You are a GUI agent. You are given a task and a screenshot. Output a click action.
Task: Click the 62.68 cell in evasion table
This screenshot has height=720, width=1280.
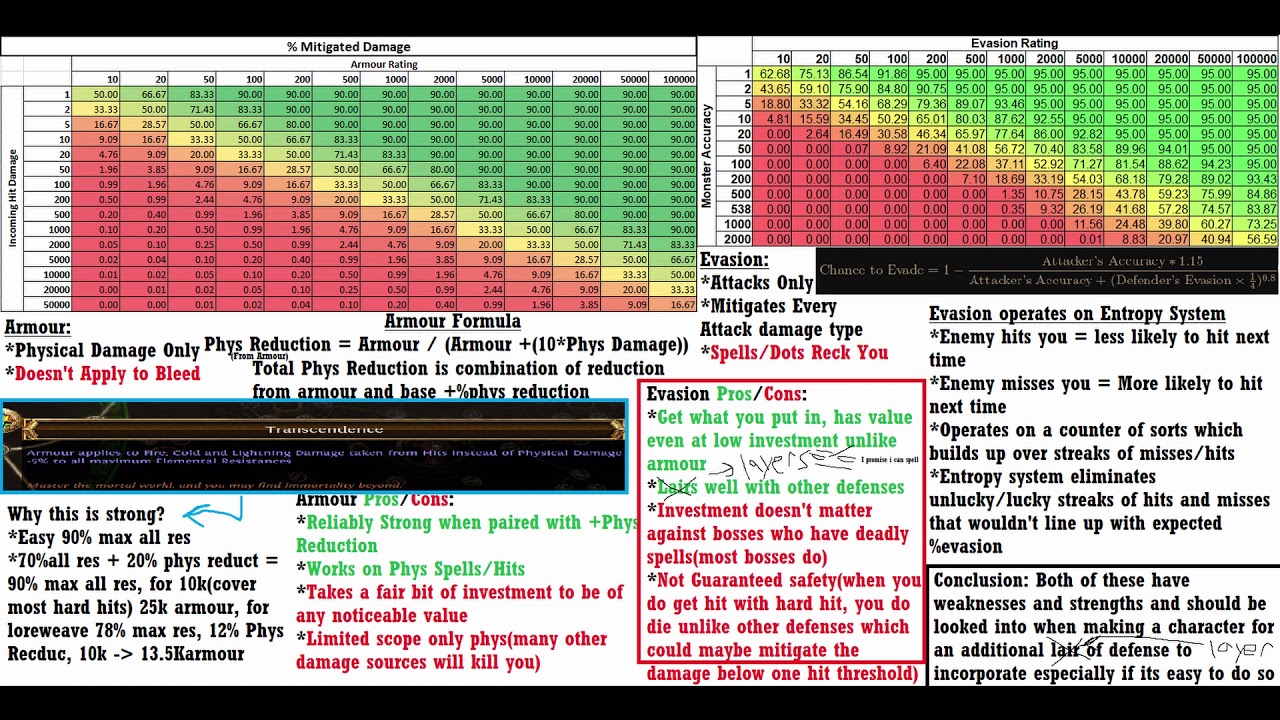775,74
